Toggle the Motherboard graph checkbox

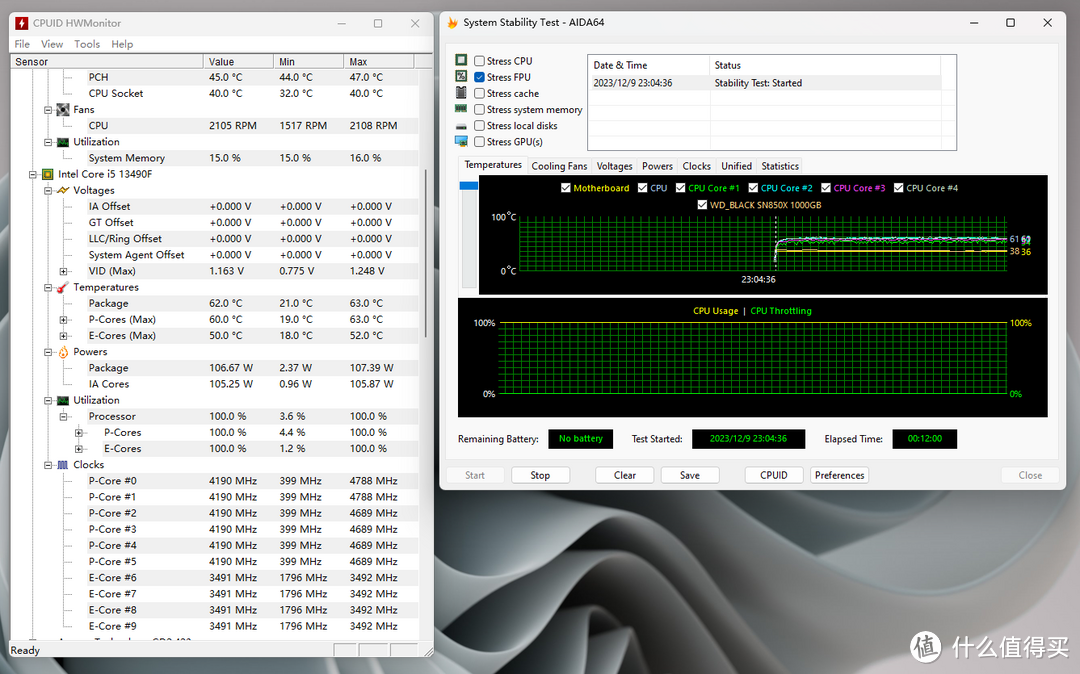click(565, 188)
